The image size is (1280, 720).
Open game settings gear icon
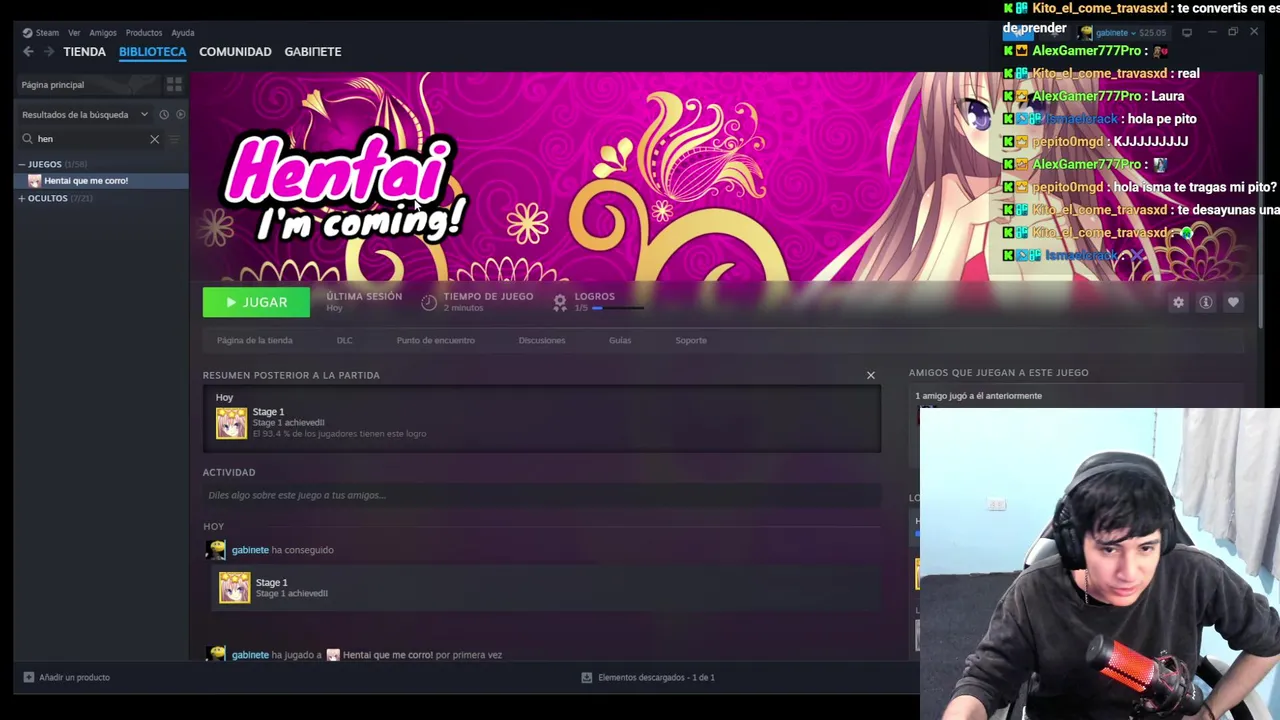click(x=1179, y=302)
